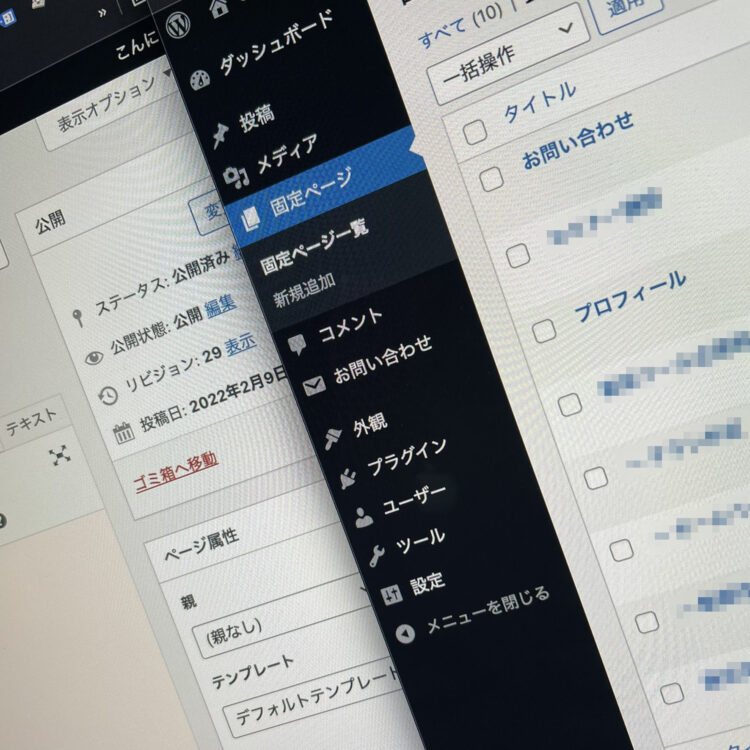Click the calendar icon next to 投稿日
Image resolution: width=750 pixels, height=750 pixels.
coord(123,433)
